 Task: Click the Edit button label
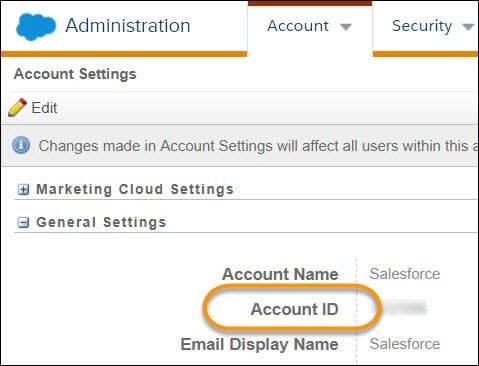pos(44,108)
